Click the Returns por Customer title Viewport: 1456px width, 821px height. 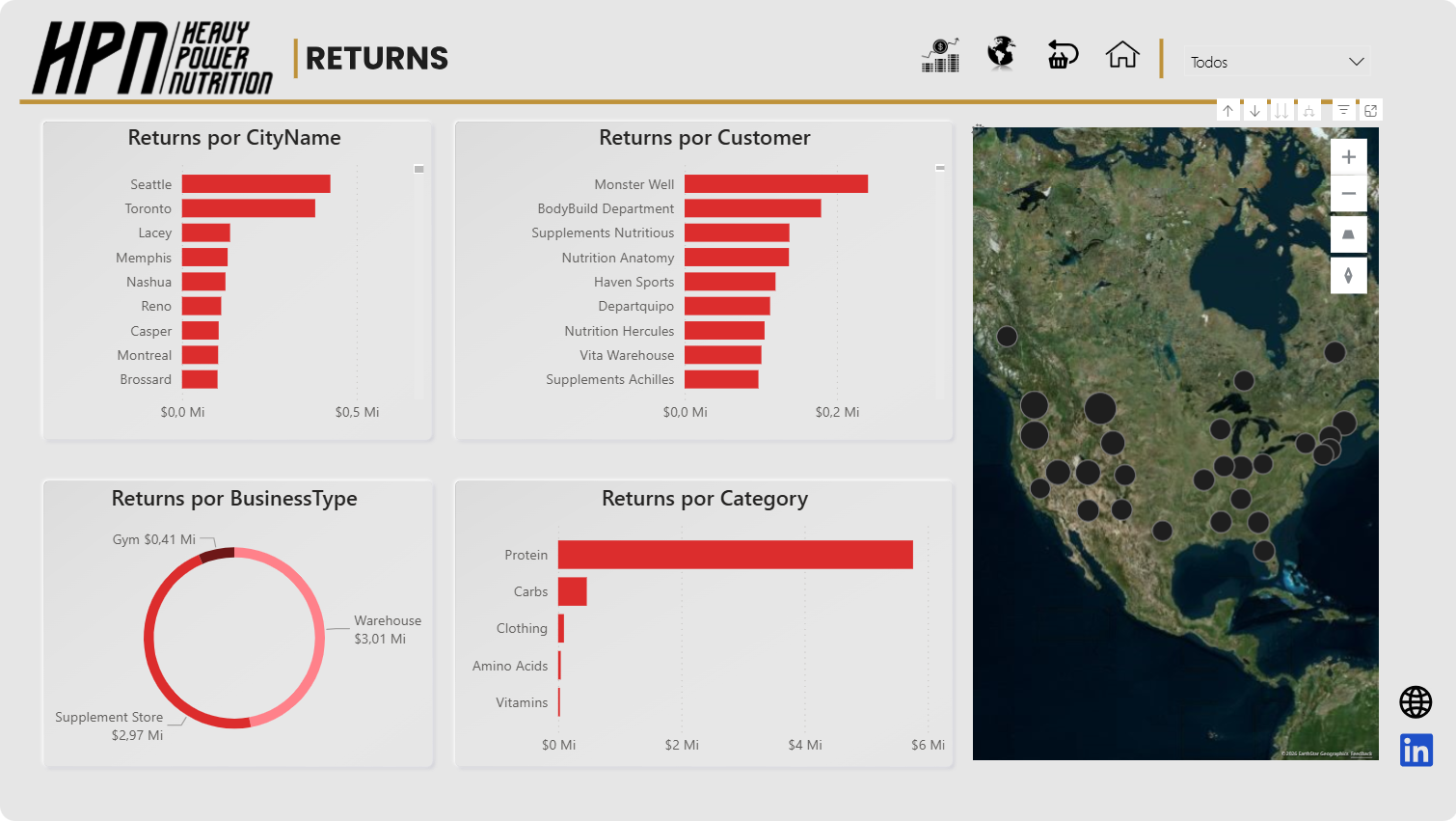point(705,138)
